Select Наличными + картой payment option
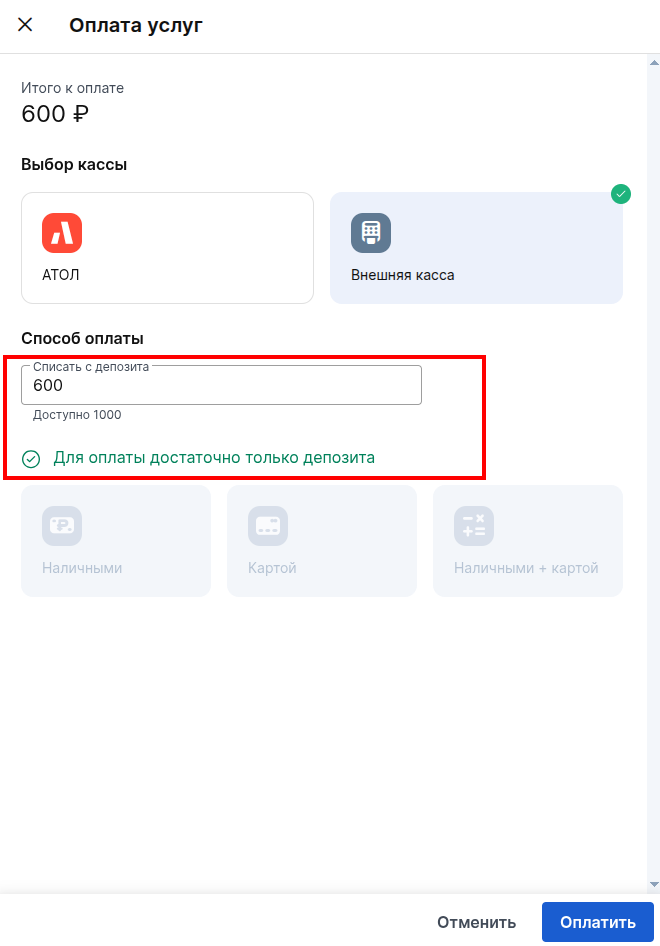 528,541
